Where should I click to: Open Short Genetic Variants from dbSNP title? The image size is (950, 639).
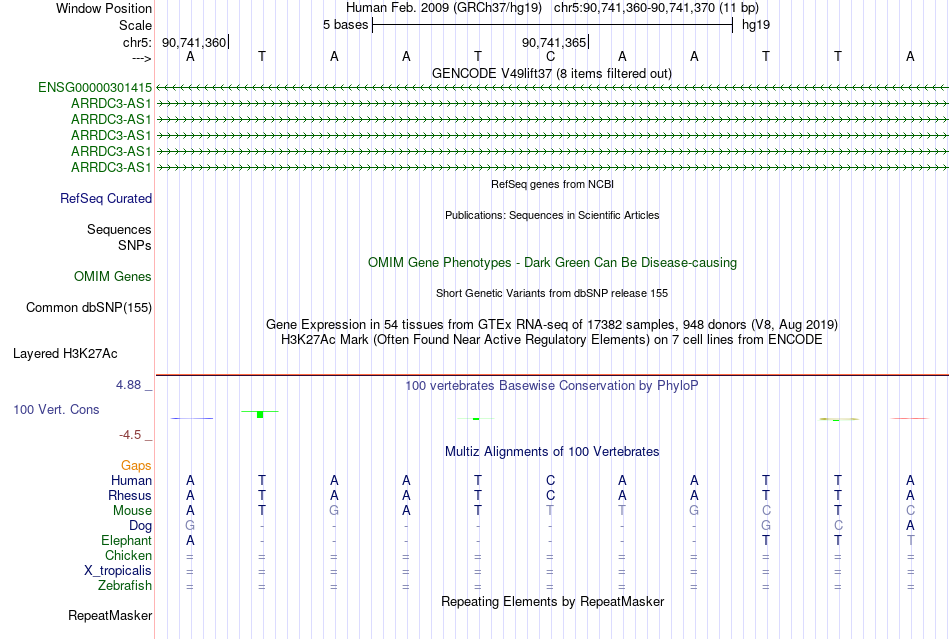coord(552,293)
